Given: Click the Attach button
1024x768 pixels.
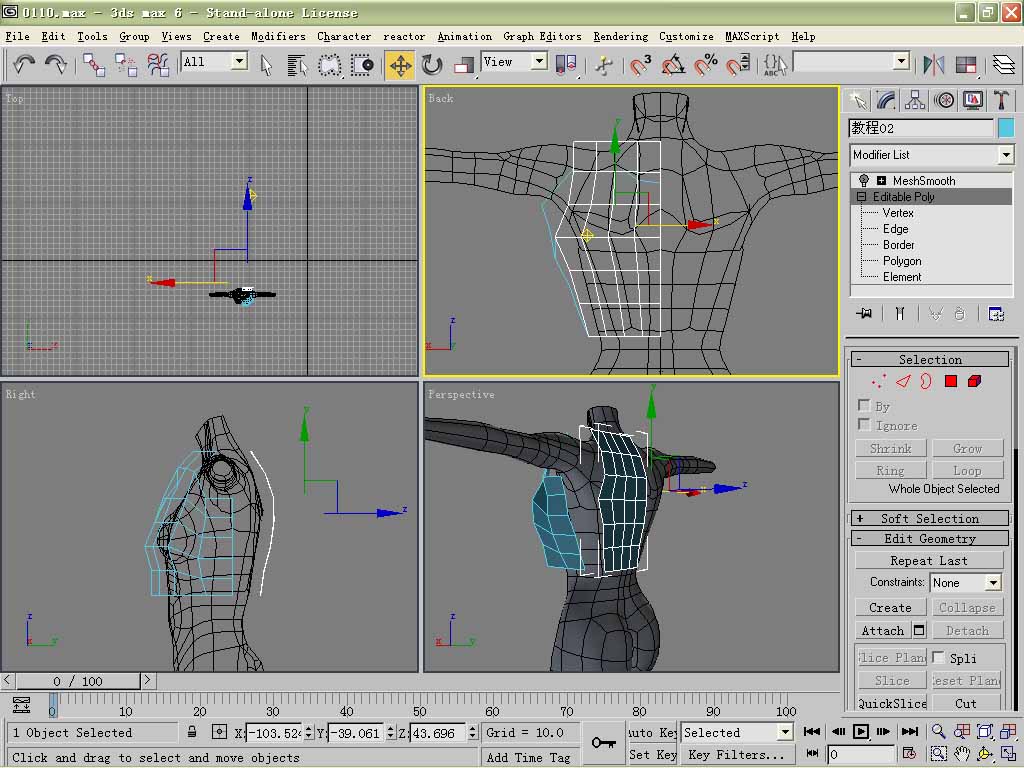Looking at the screenshot, I should [x=882, y=630].
